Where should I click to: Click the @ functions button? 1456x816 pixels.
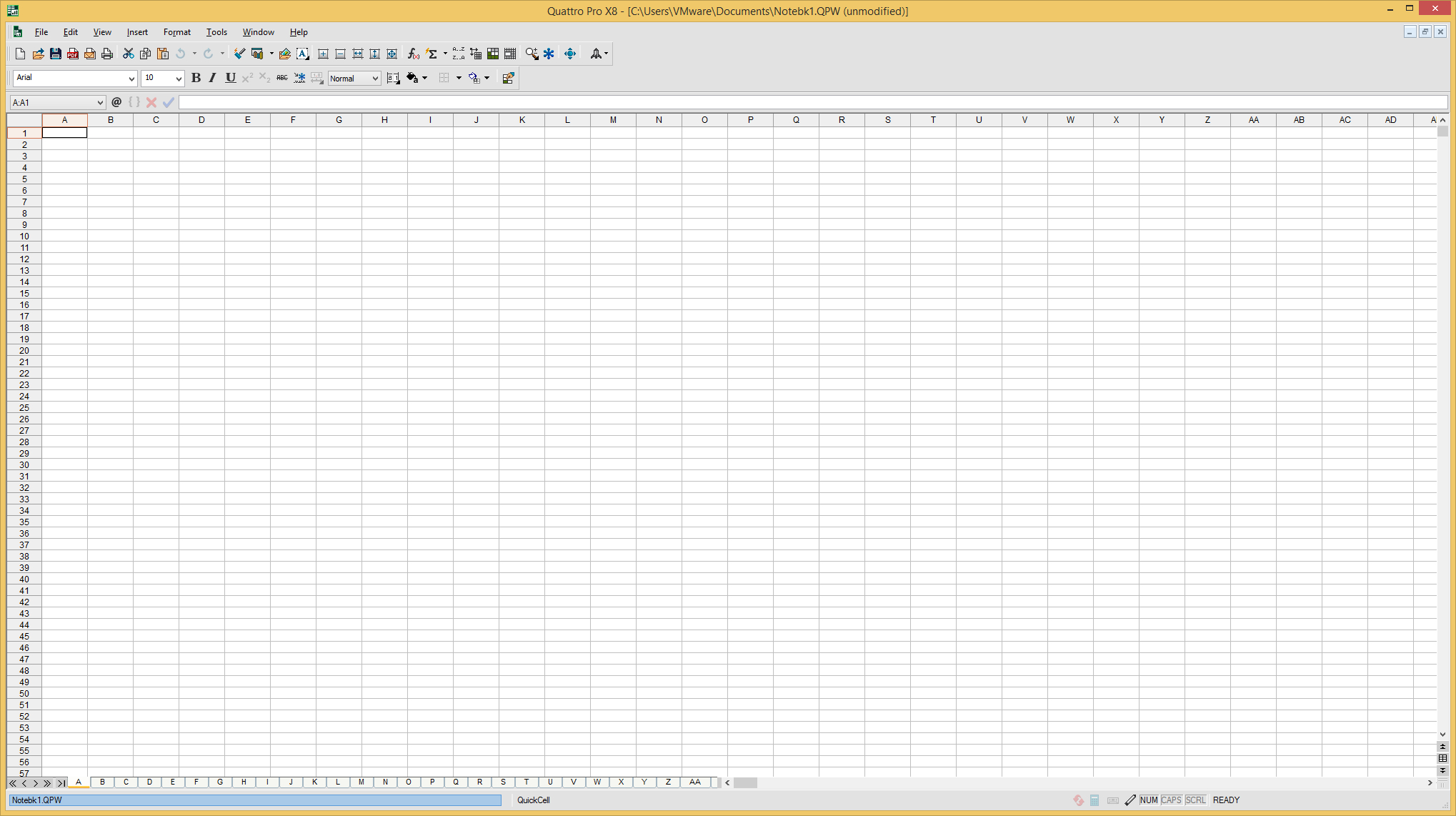pyautogui.click(x=116, y=102)
